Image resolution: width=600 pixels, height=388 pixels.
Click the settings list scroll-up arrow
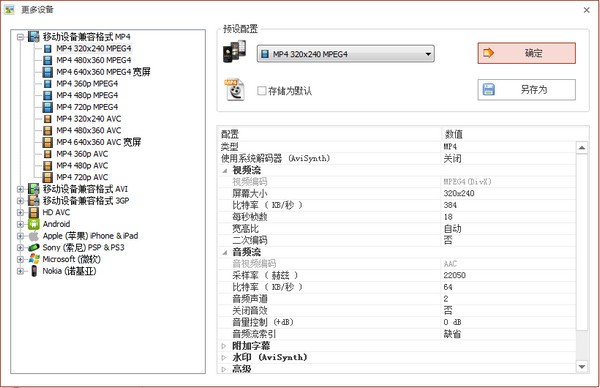[x=582, y=148]
